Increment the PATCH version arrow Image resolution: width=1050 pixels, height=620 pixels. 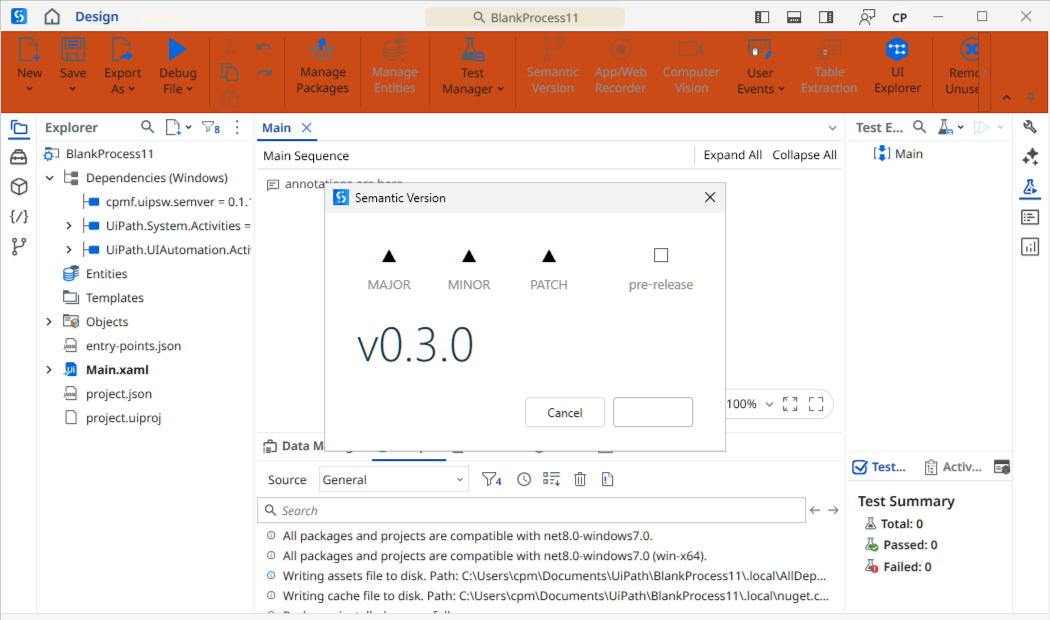tap(548, 256)
